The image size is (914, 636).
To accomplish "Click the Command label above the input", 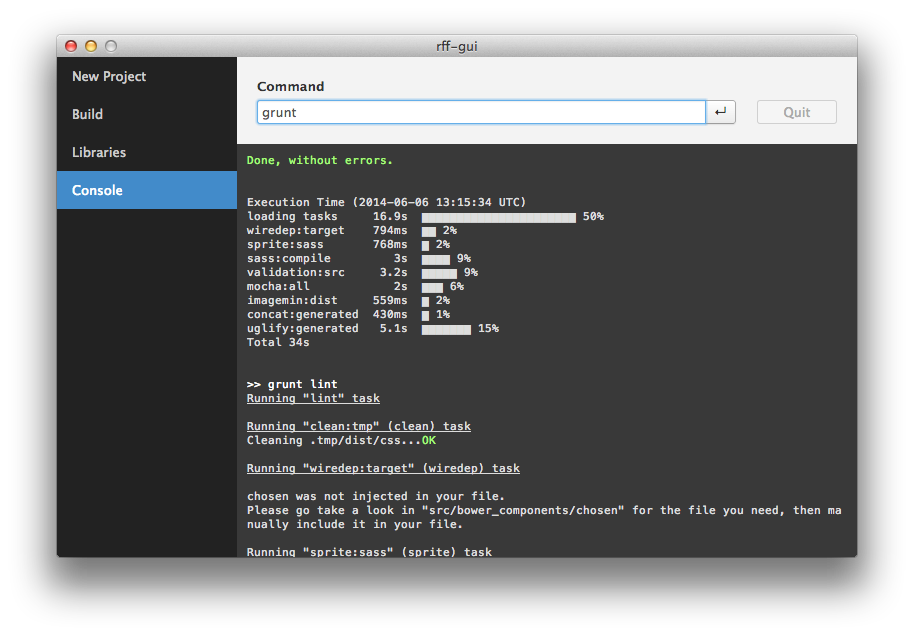I will tap(290, 86).
